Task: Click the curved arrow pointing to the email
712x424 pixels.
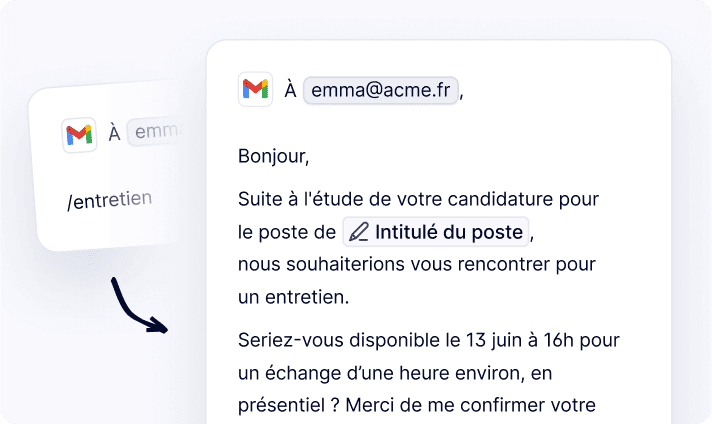Action: tap(139, 306)
